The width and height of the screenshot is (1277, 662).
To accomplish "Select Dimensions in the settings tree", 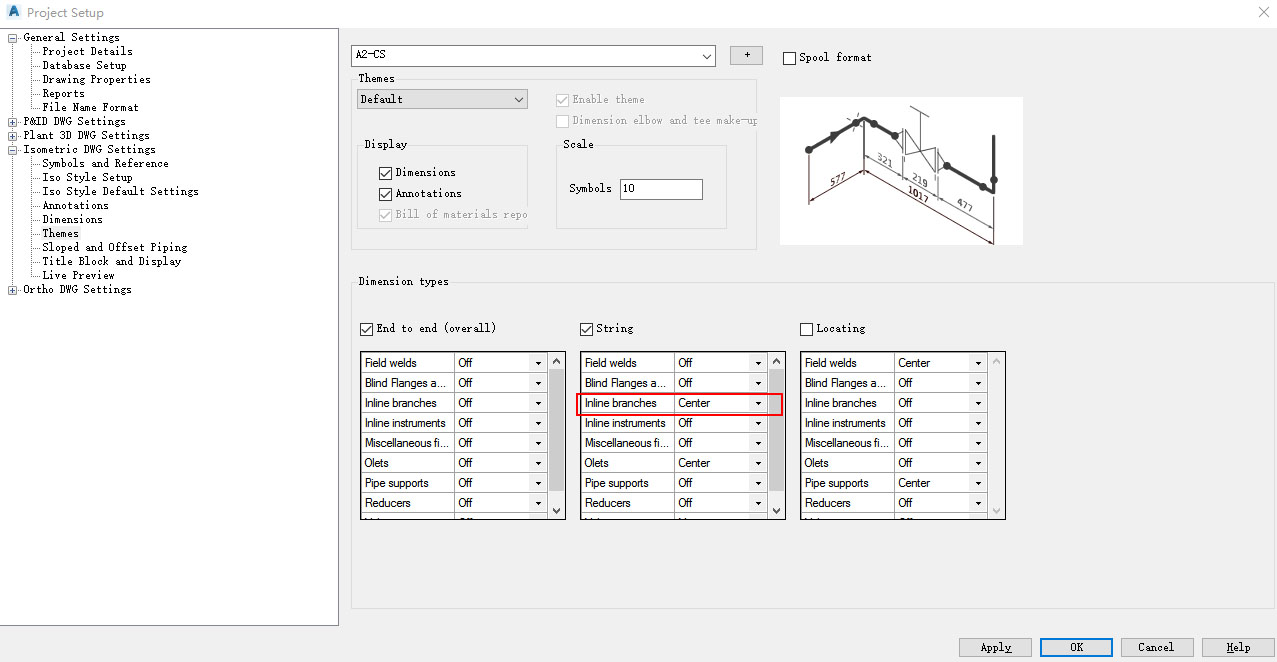I will 72,220.
